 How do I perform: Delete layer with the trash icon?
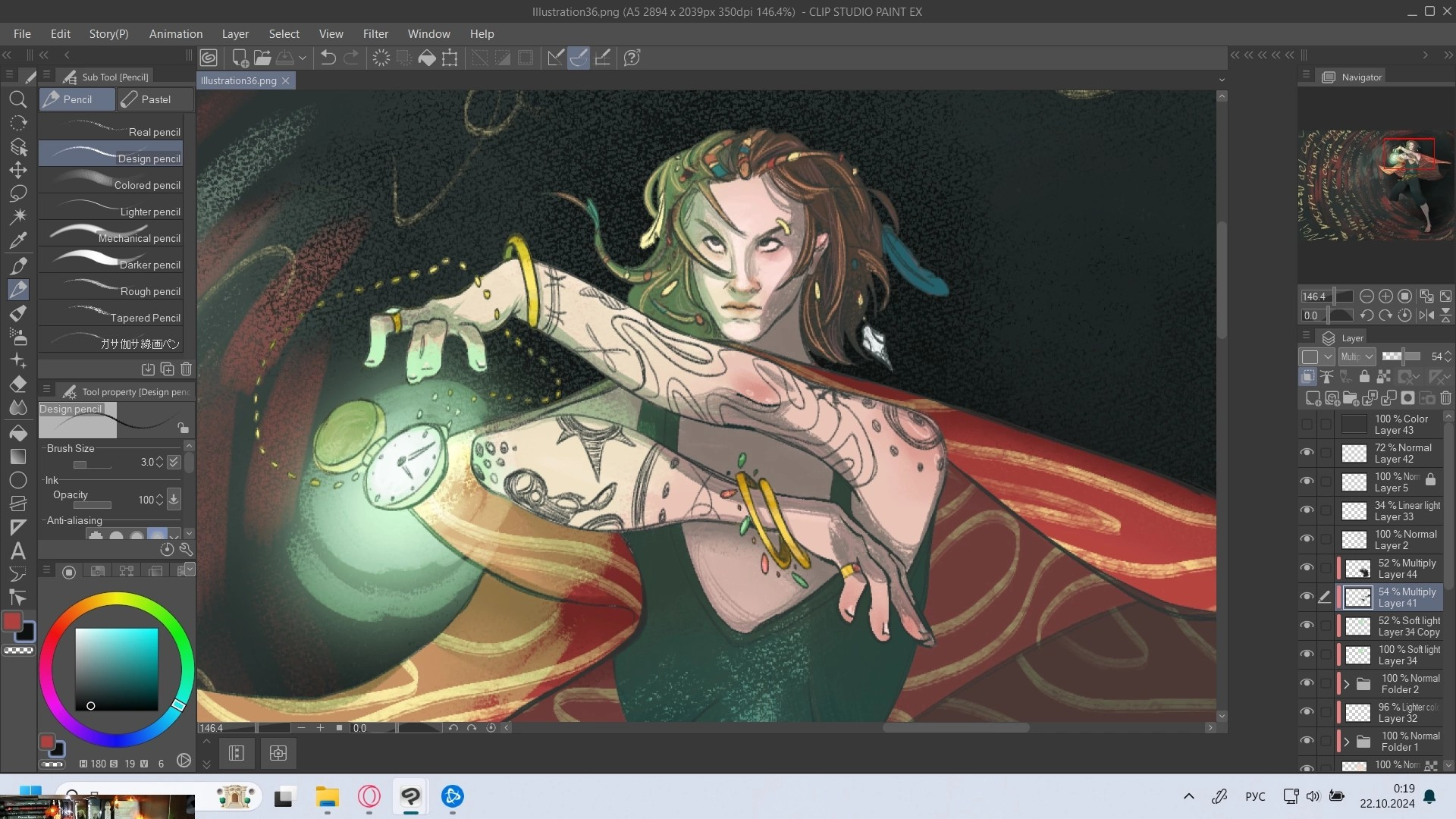(x=1445, y=397)
